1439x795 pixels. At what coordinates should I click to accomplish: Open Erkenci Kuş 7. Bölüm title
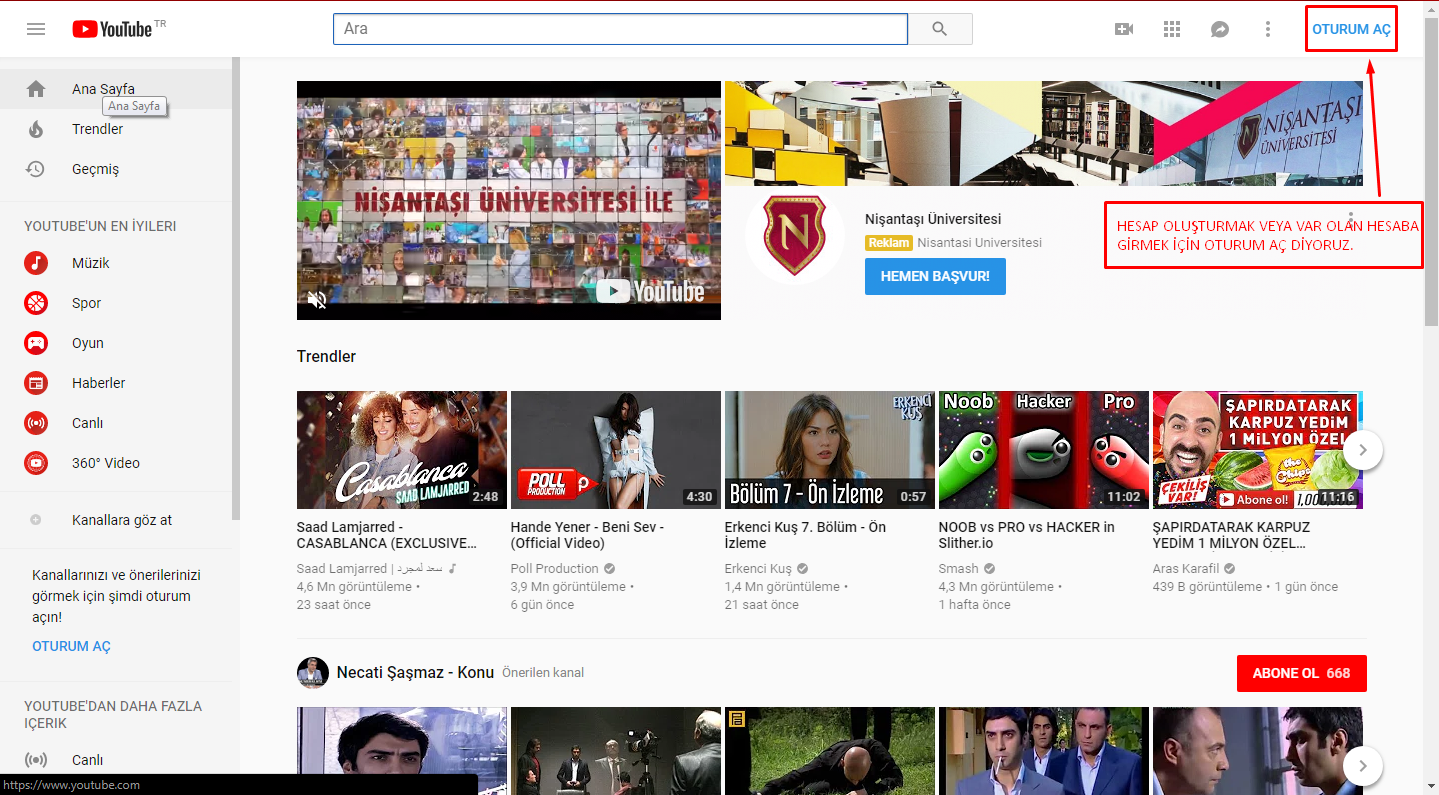pyautogui.click(x=805, y=535)
